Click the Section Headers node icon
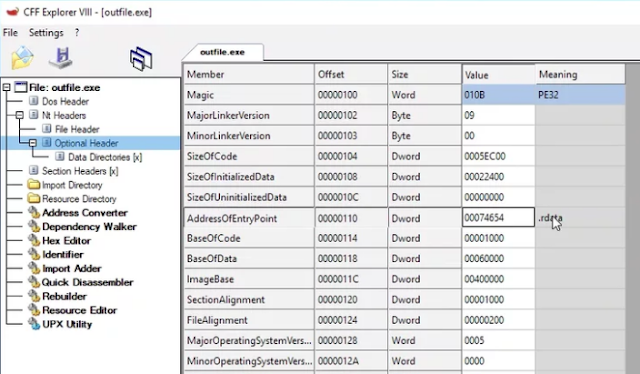 coord(34,170)
